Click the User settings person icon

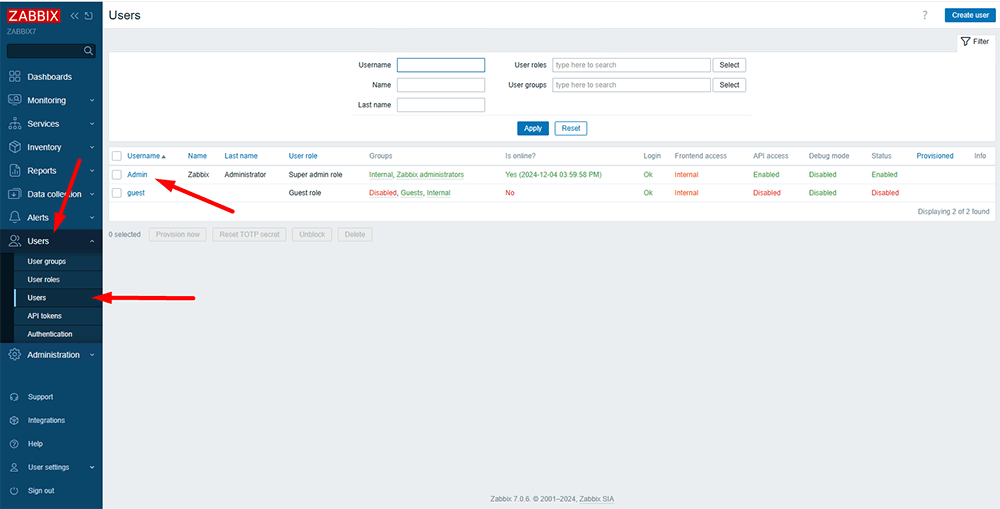[x=15, y=467]
